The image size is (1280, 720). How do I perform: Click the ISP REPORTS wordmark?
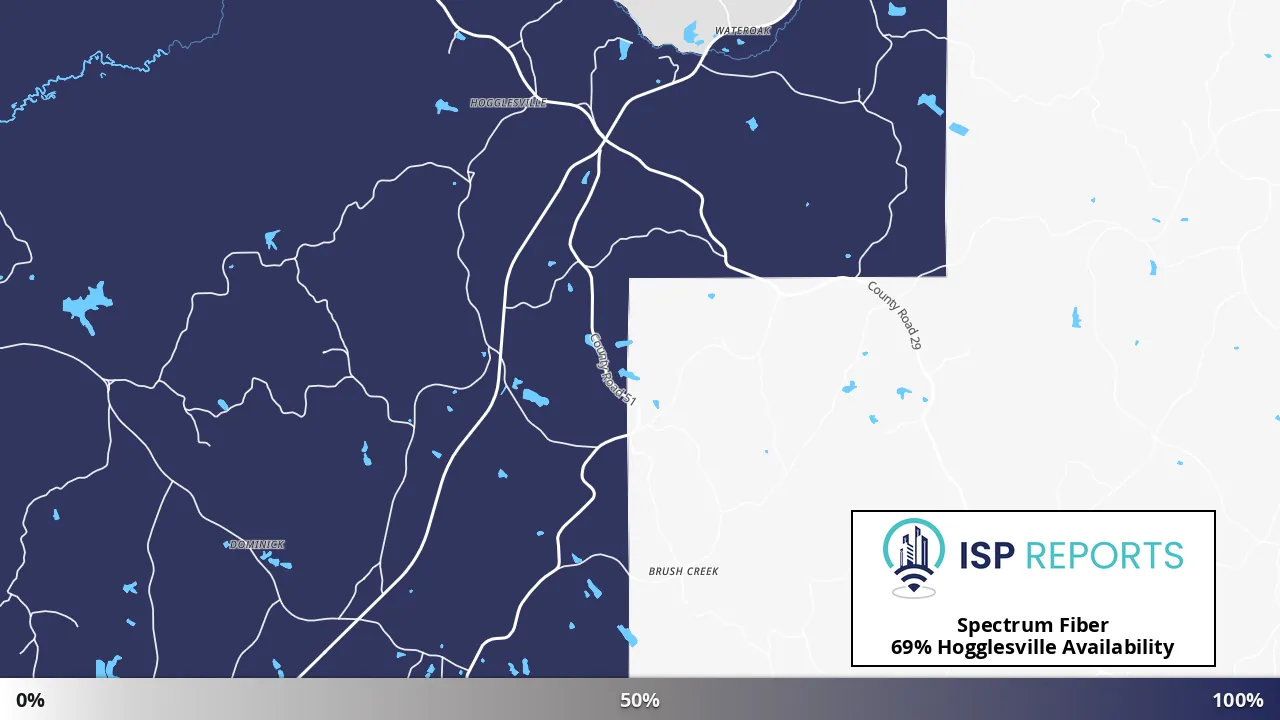click(1071, 555)
